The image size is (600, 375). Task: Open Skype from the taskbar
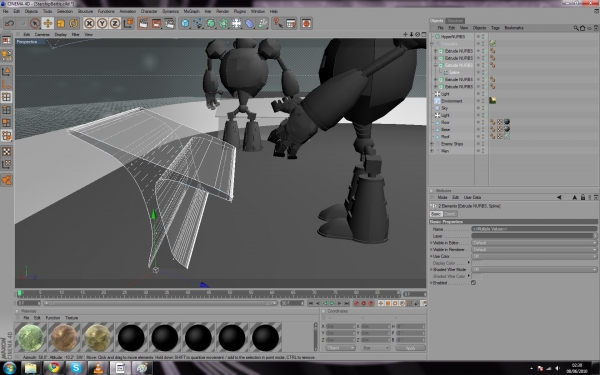tap(76, 368)
